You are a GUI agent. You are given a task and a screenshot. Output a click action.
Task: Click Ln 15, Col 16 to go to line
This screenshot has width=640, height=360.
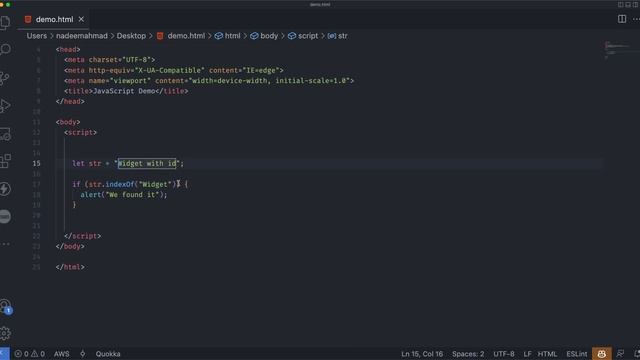click(x=422, y=354)
